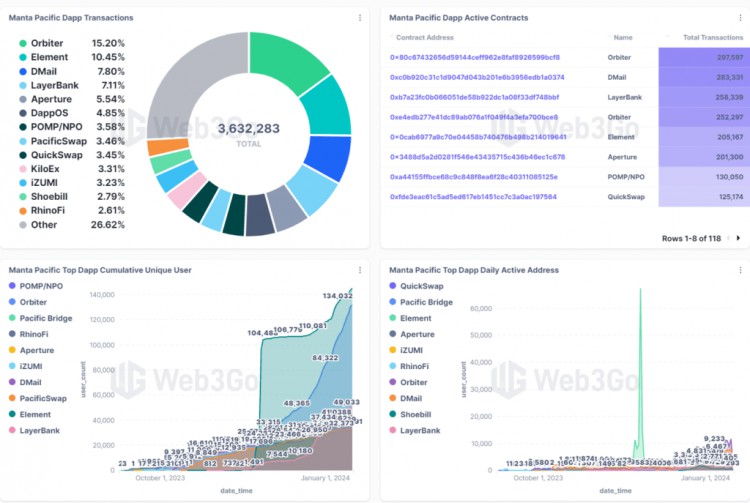This screenshot has height=503, width=750.
Task: Toggle RhinoFi series in Daily Active legend
Action: point(409,367)
